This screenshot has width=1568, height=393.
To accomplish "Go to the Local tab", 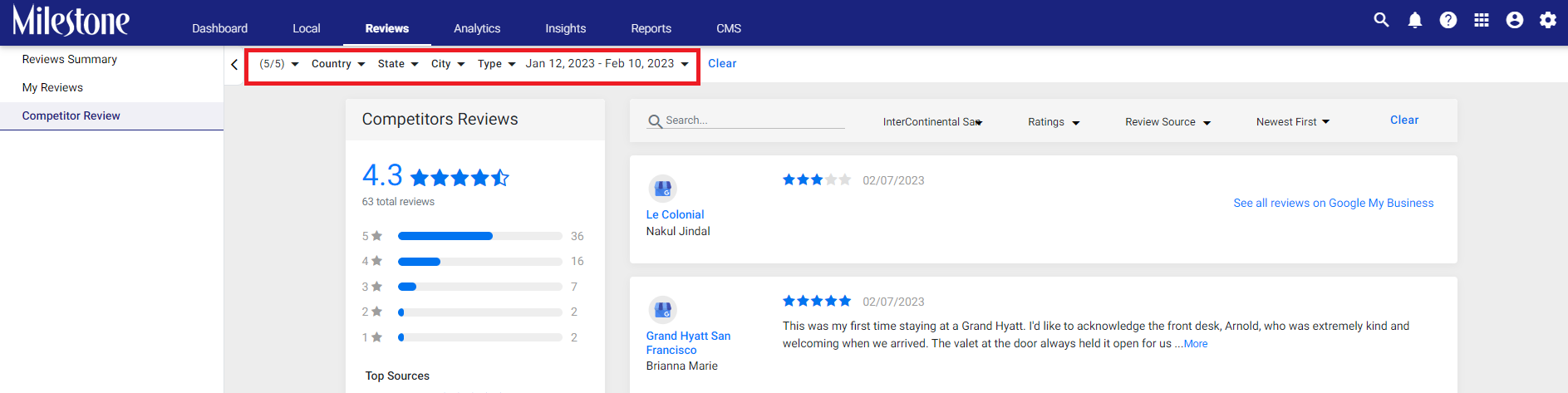I will pyautogui.click(x=306, y=28).
